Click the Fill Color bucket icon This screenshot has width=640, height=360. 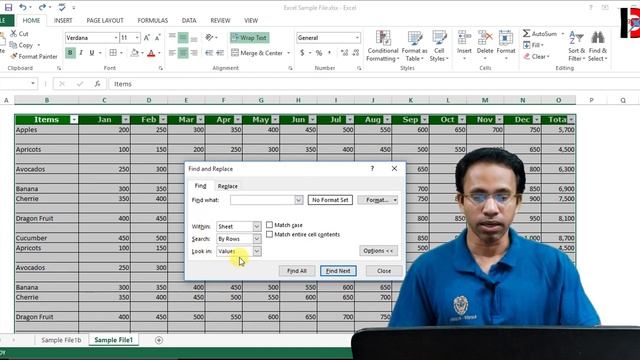pos(134,53)
